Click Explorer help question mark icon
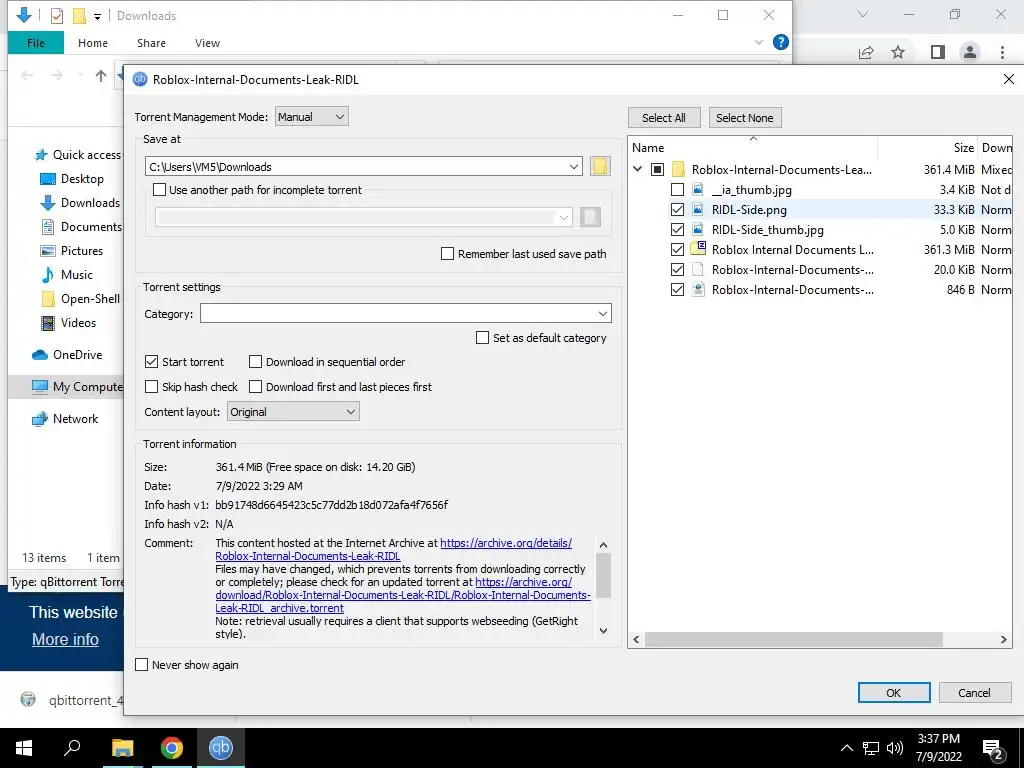This screenshot has height=768, width=1024. point(780,42)
